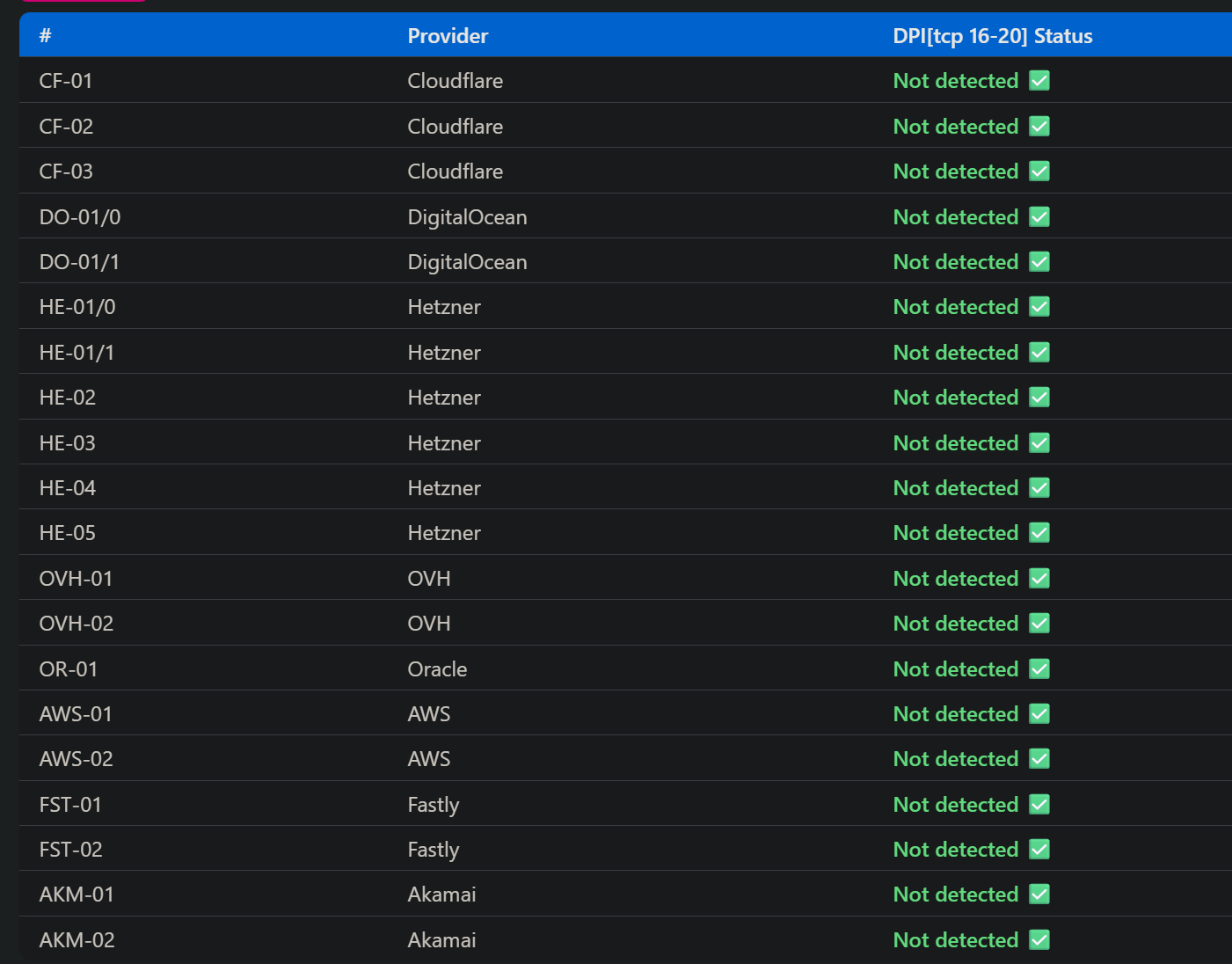This screenshot has width=1232, height=964.
Task: Select the AWS-02 row identifier
Action: [77, 758]
